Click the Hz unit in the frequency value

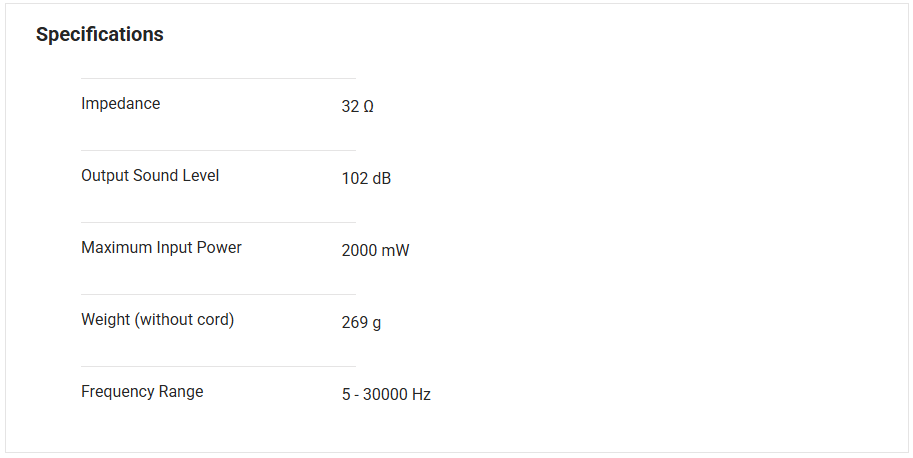pyautogui.click(x=421, y=395)
